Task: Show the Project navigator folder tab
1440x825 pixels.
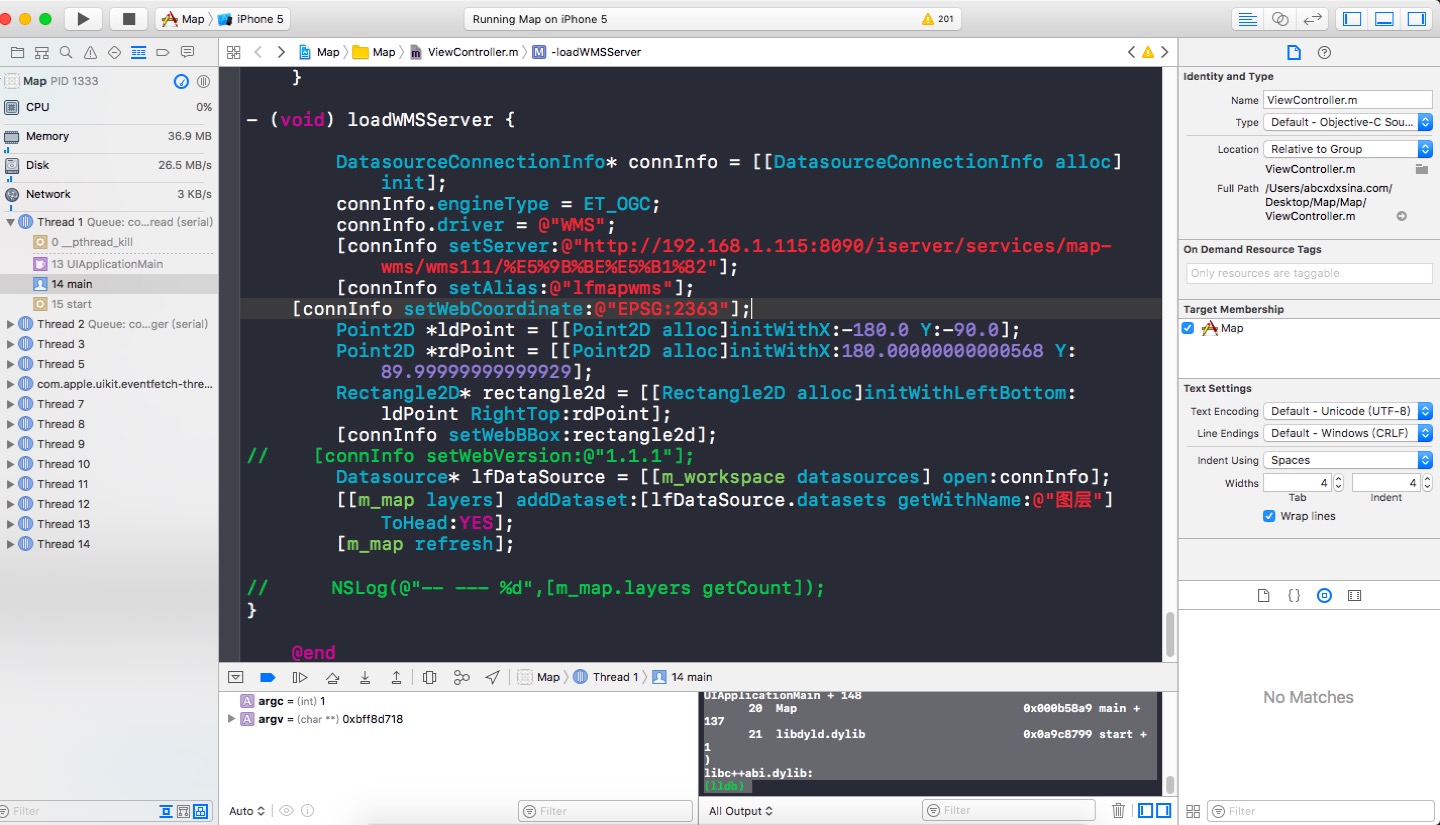Action: click(16, 52)
